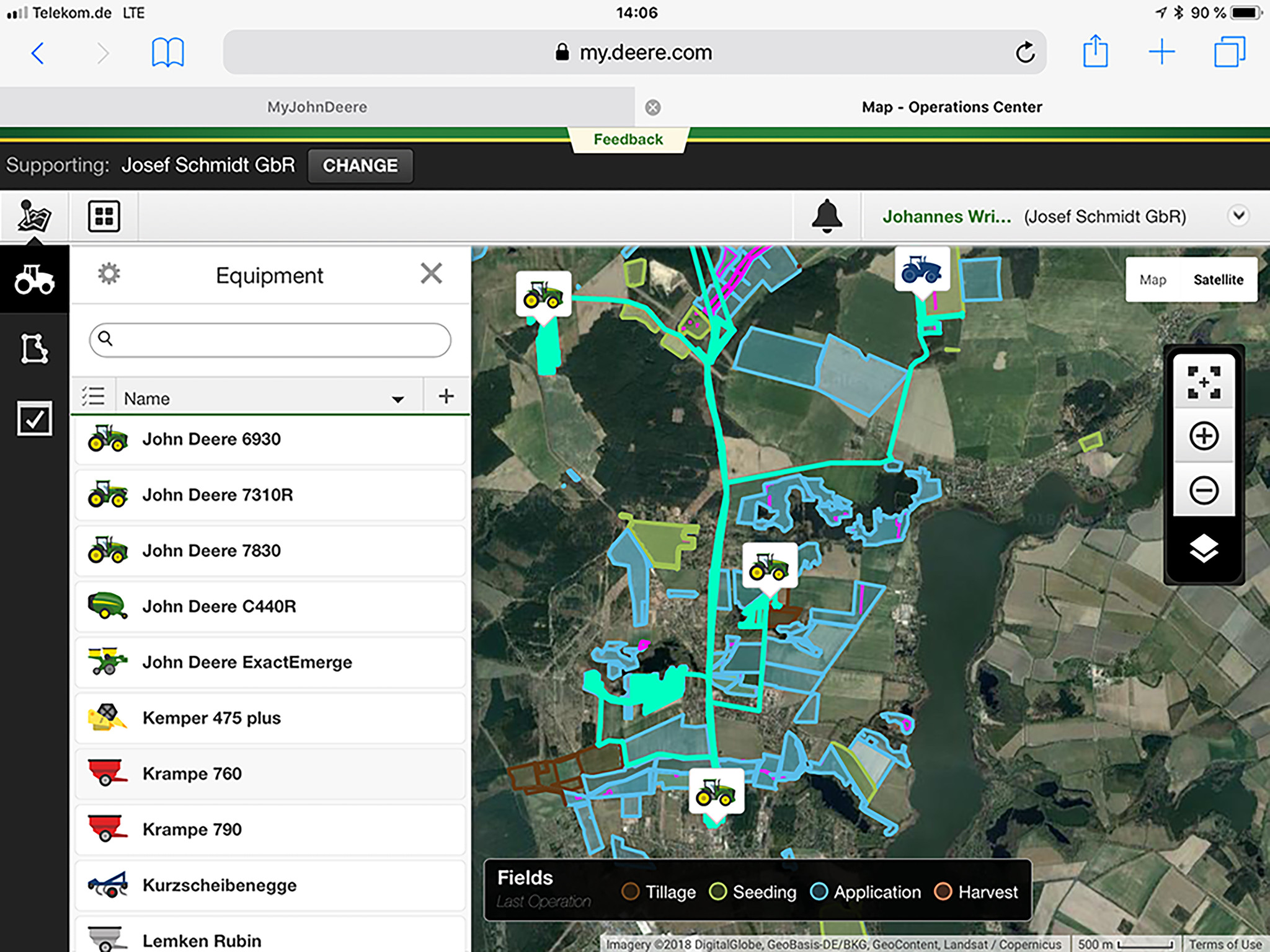This screenshot has width=1270, height=952.
Task: Click the map layers stack icon
Action: pyautogui.click(x=1203, y=549)
